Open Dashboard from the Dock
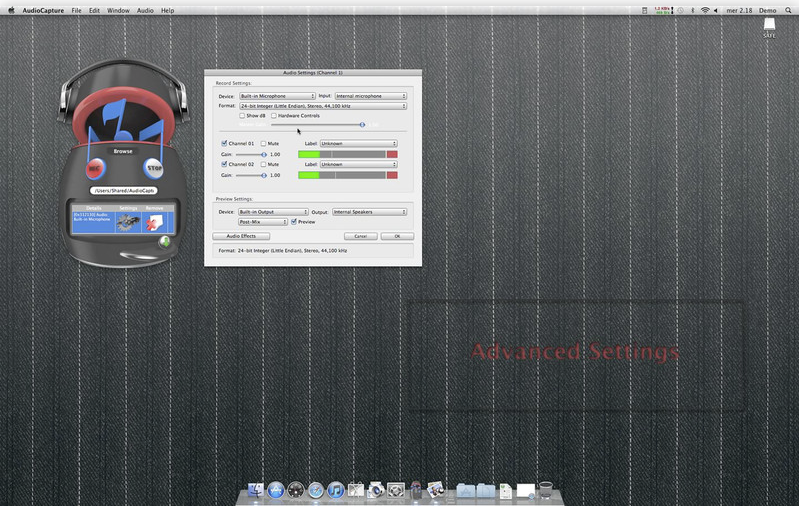Image resolution: width=799 pixels, height=506 pixels. coord(296,490)
